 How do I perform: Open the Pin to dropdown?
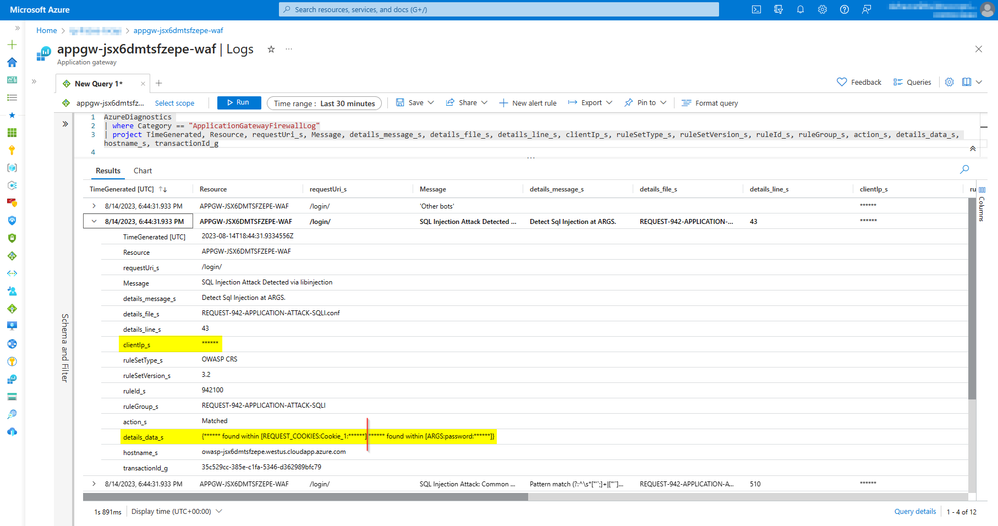(645, 103)
